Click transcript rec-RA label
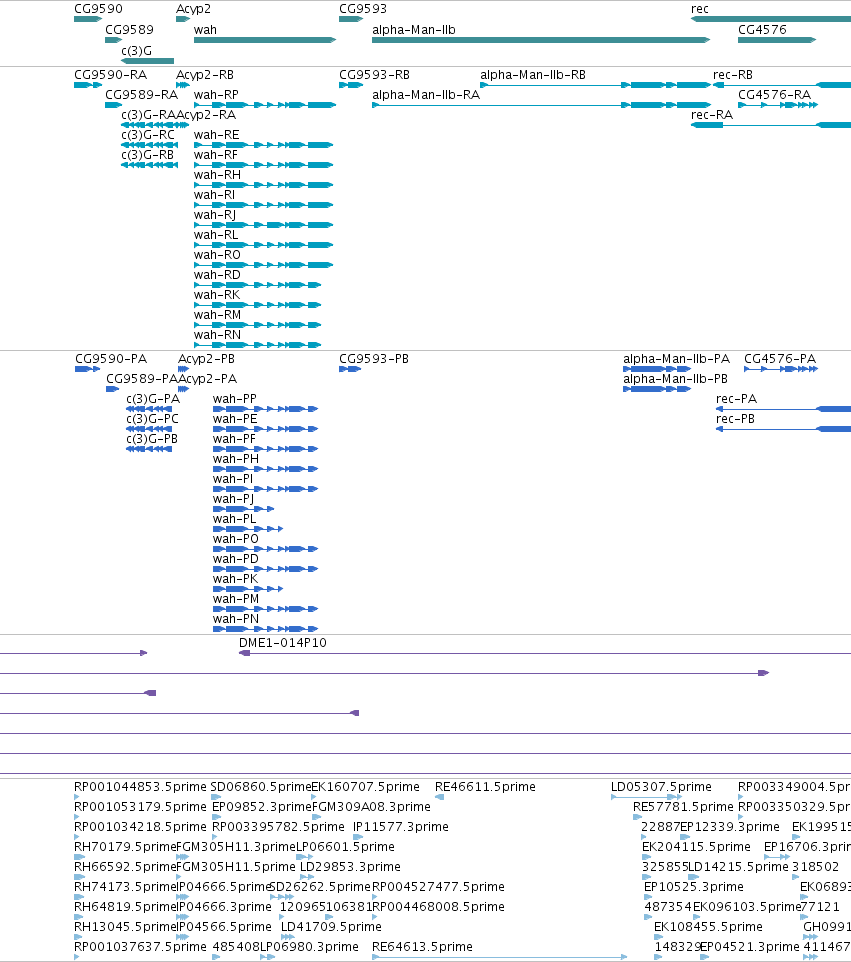The width and height of the screenshot is (851, 962). tap(712, 115)
